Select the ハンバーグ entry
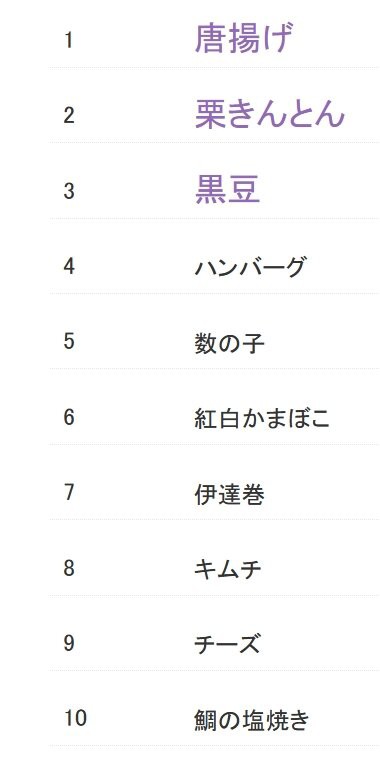 point(250,267)
